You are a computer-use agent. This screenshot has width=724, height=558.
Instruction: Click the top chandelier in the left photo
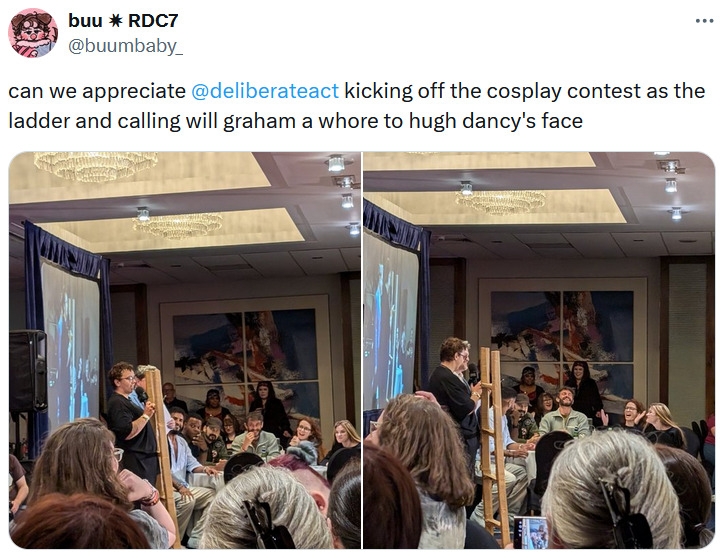coord(96,165)
